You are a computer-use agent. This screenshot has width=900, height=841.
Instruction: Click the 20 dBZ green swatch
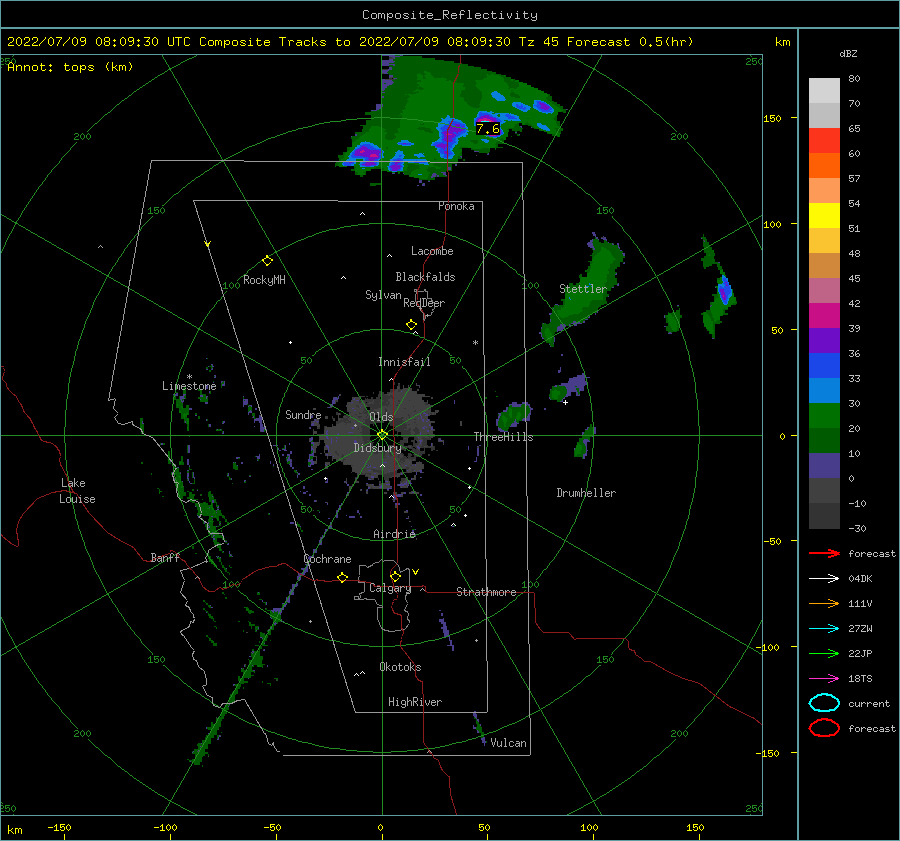pos(824,415)
